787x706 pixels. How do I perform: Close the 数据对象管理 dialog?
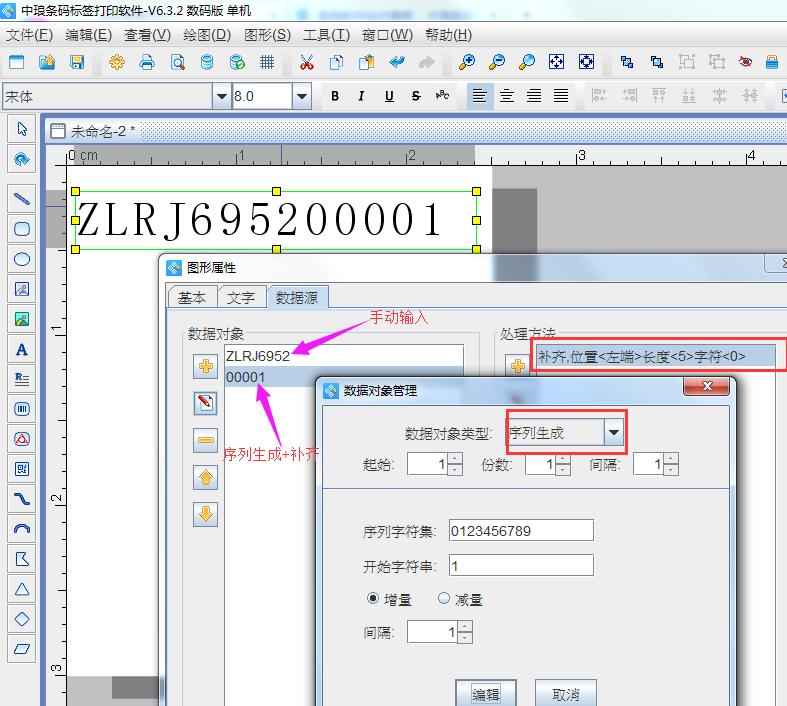coord(707,385)
